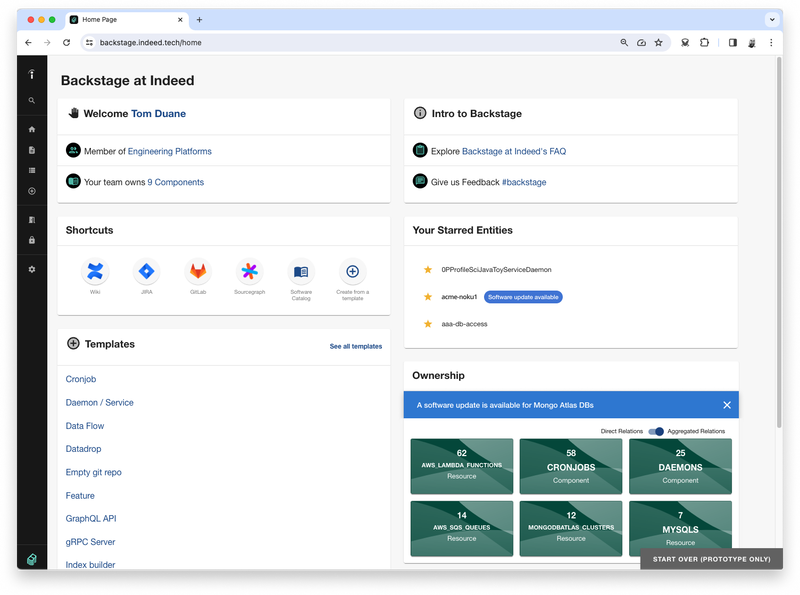Open the GitLab shortcut icon

click(x=198, y=271)
